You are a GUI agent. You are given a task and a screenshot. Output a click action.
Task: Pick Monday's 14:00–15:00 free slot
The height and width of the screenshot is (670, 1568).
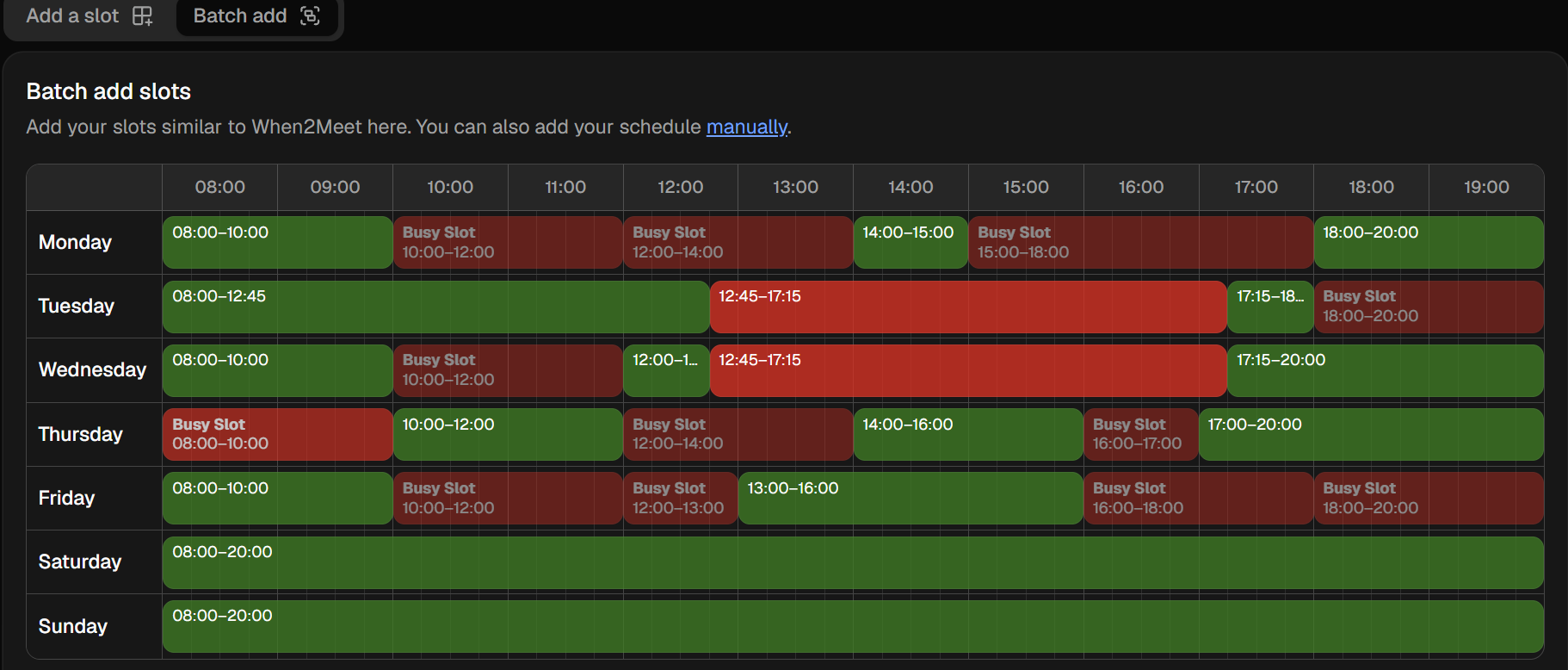911,242
